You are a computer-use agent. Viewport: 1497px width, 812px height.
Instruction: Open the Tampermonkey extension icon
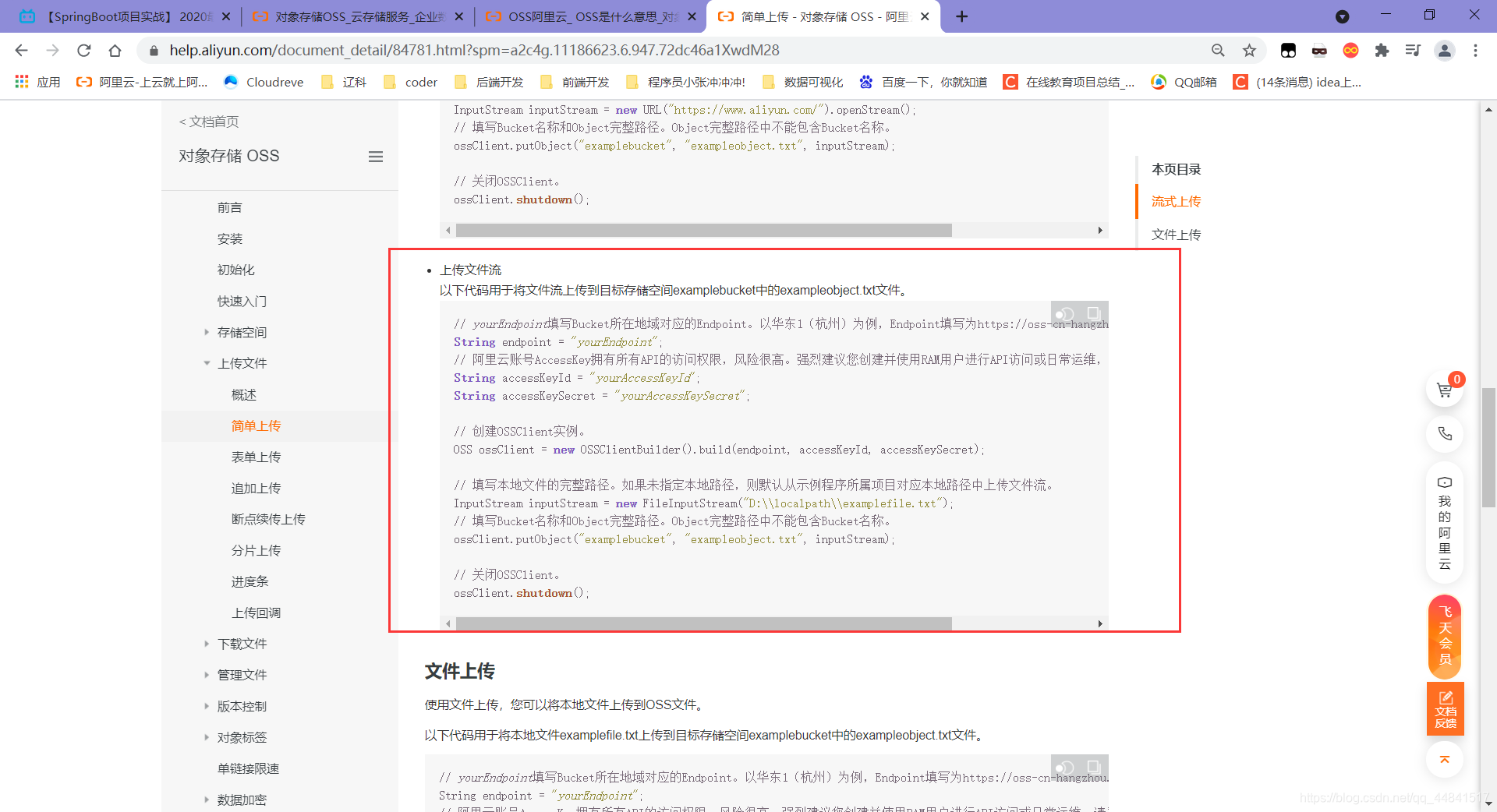click(x=1288, y=51)
